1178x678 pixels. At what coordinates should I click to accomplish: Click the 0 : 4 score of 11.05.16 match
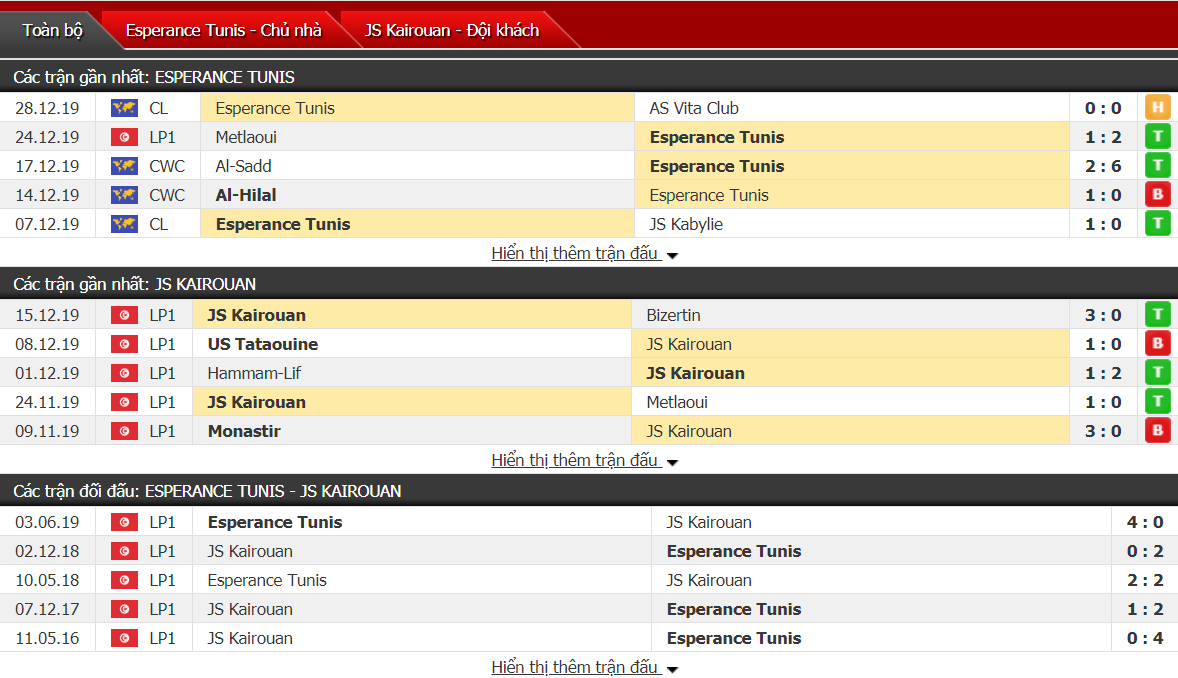(1145, 638)
